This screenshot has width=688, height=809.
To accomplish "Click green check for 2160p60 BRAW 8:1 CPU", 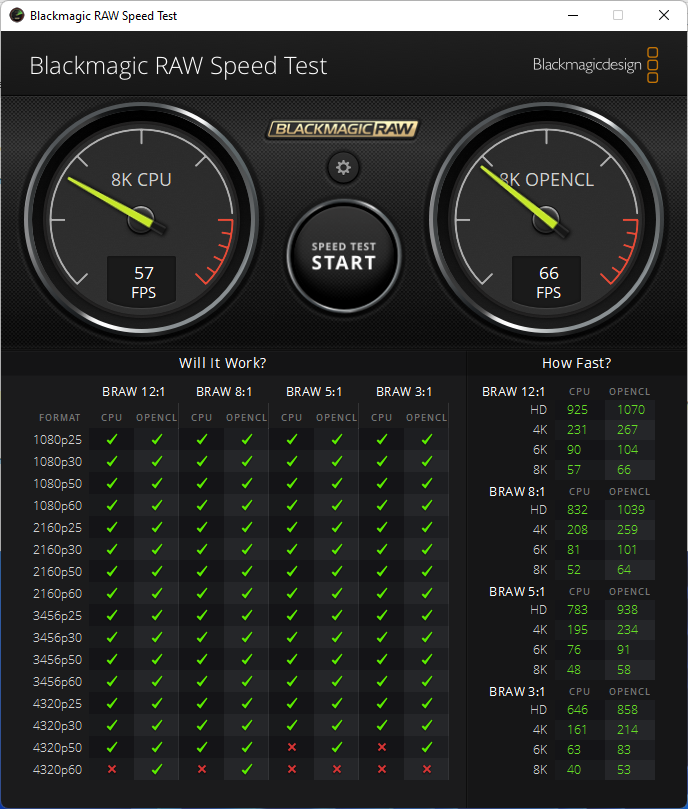I will [202, 593].
